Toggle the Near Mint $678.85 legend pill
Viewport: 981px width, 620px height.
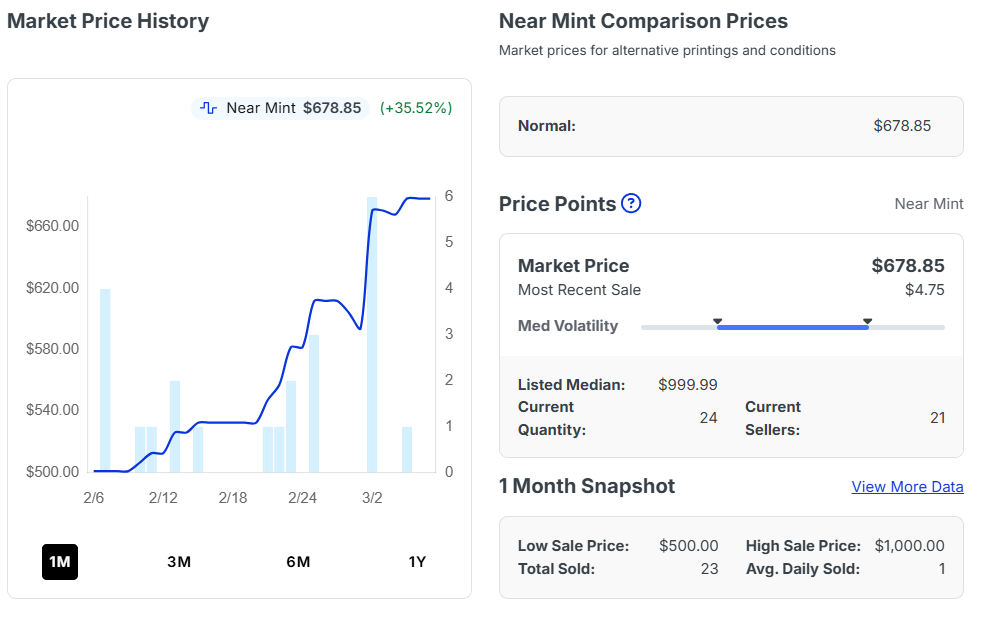point(281,108)
